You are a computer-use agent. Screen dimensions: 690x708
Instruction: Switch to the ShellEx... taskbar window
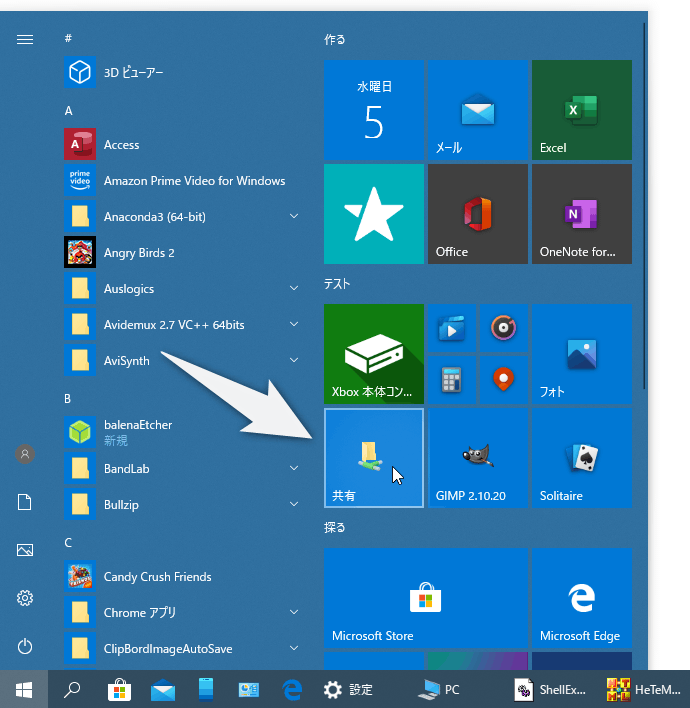(x=550, y=689)
